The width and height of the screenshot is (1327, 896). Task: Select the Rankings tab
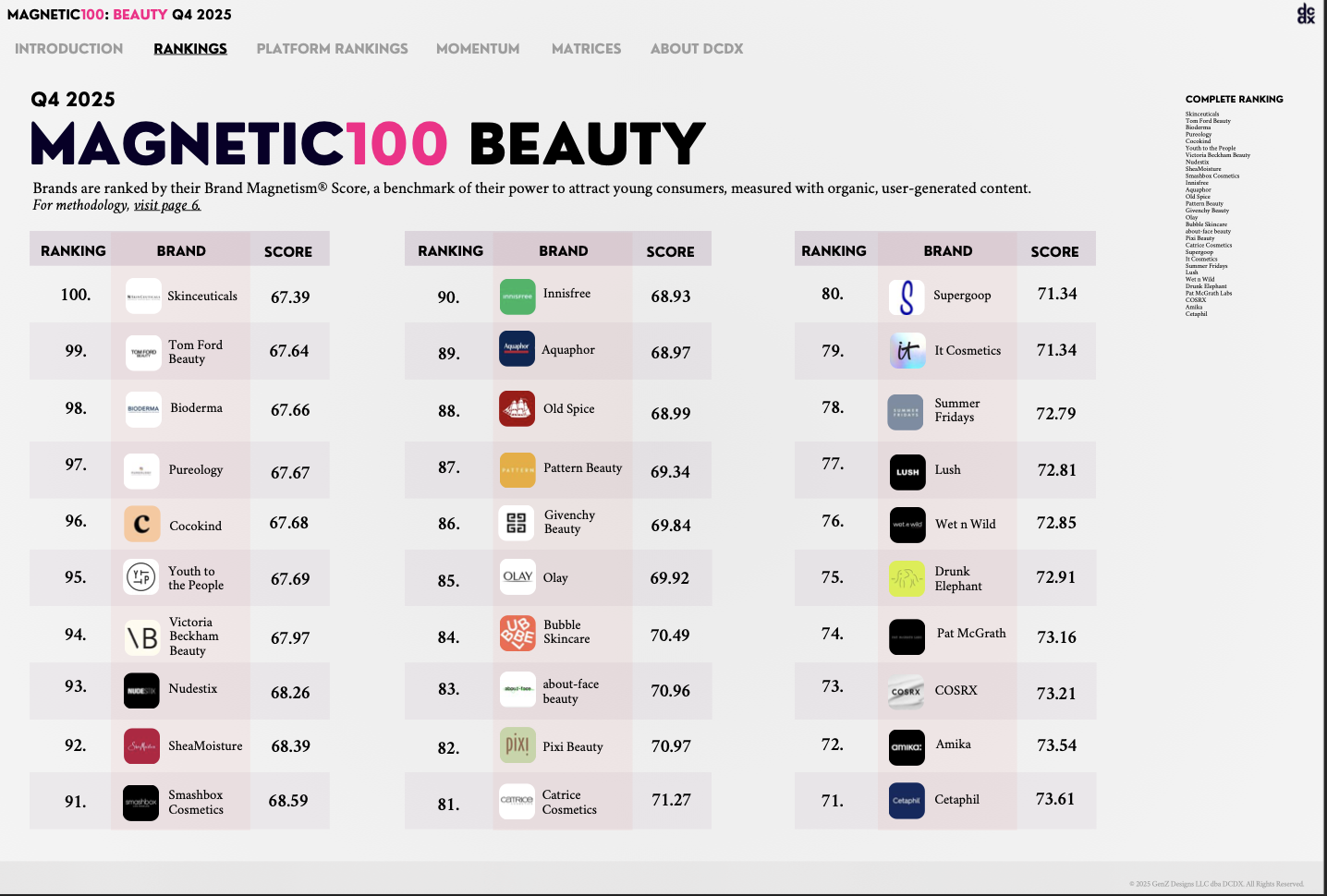coord(190,49)
